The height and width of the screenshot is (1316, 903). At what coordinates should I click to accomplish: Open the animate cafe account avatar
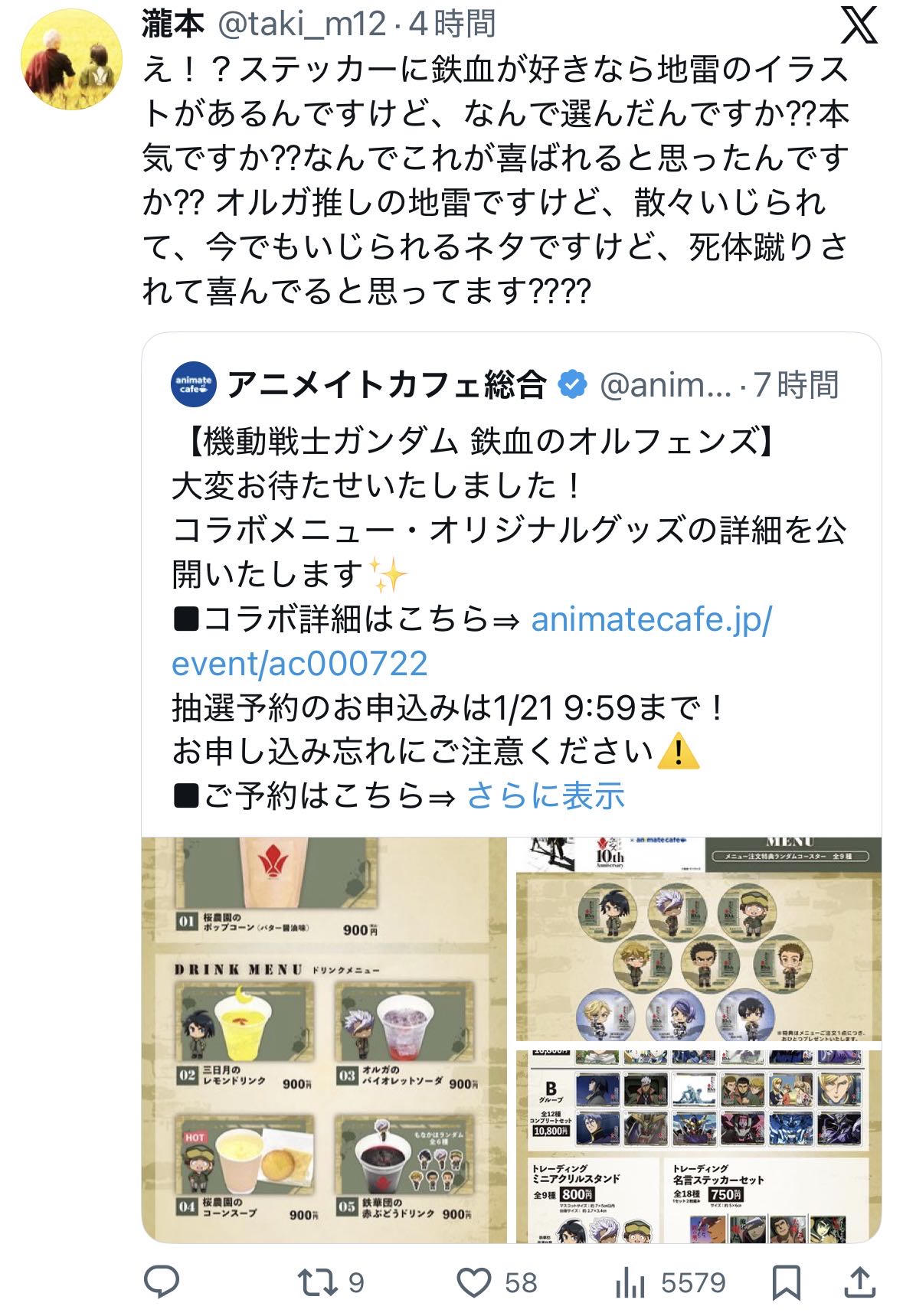[x=193, y=384]
